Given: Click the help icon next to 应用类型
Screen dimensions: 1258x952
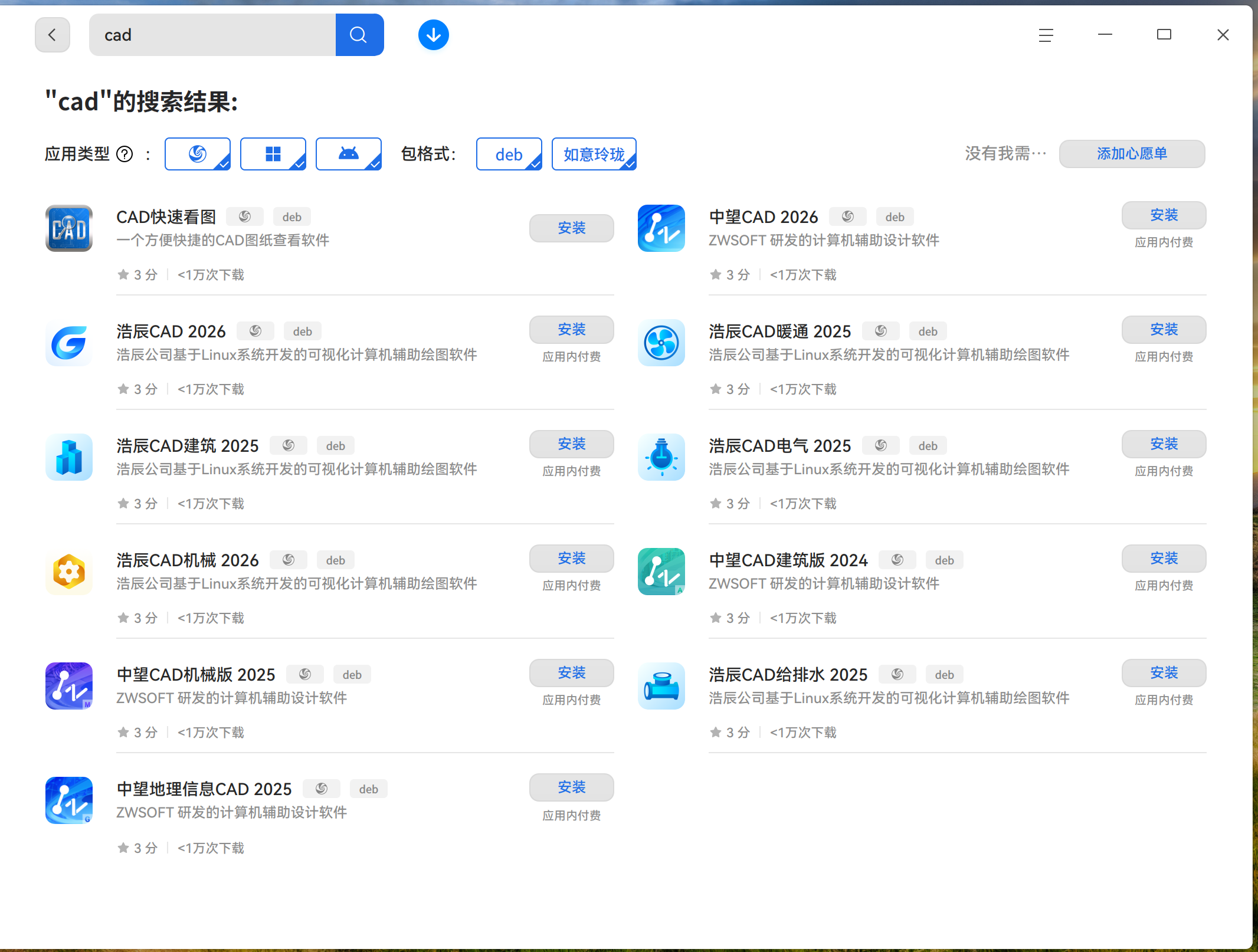Looking at the screenshot, I should (x=125, y=154).
